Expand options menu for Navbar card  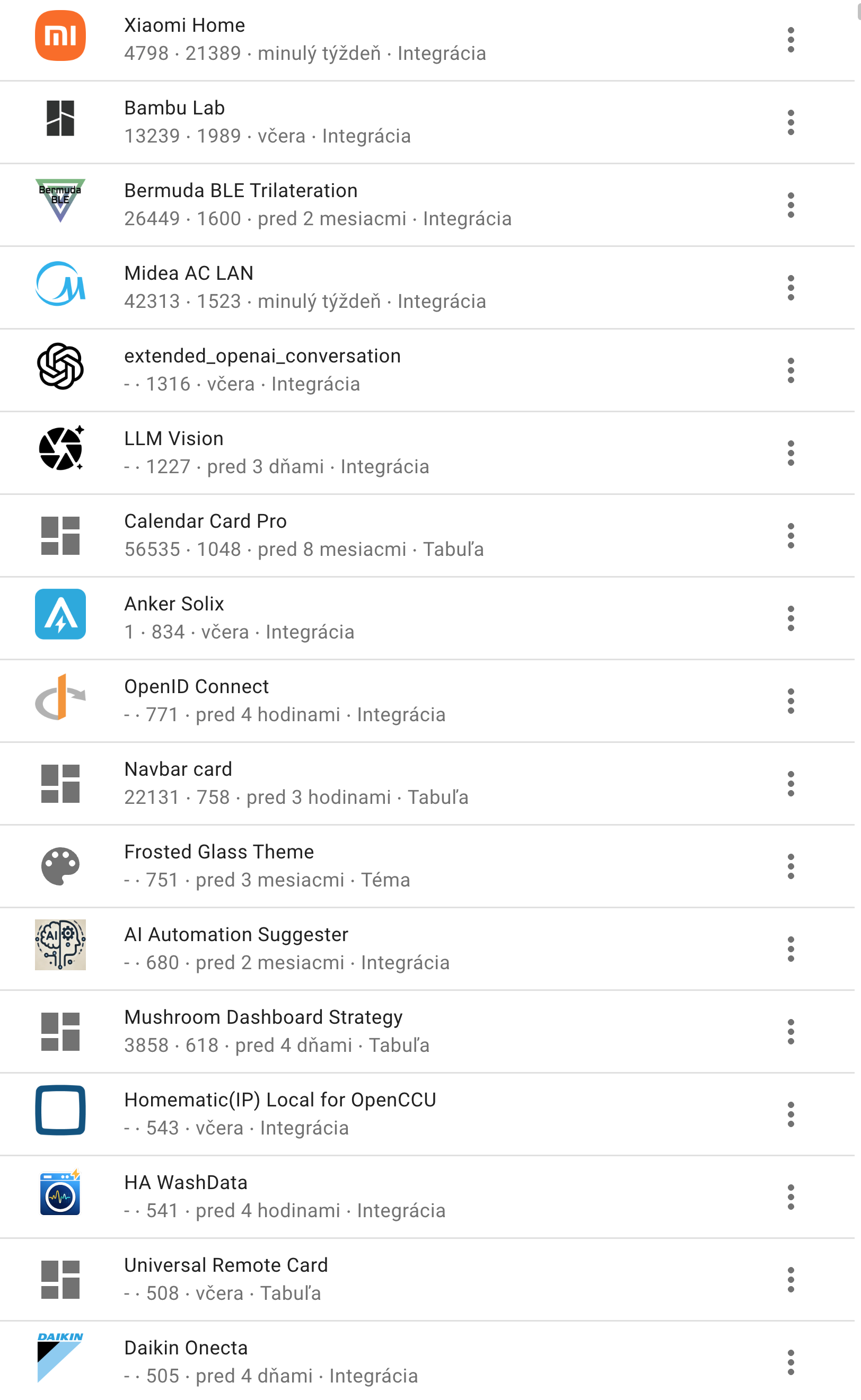(790, 784)
